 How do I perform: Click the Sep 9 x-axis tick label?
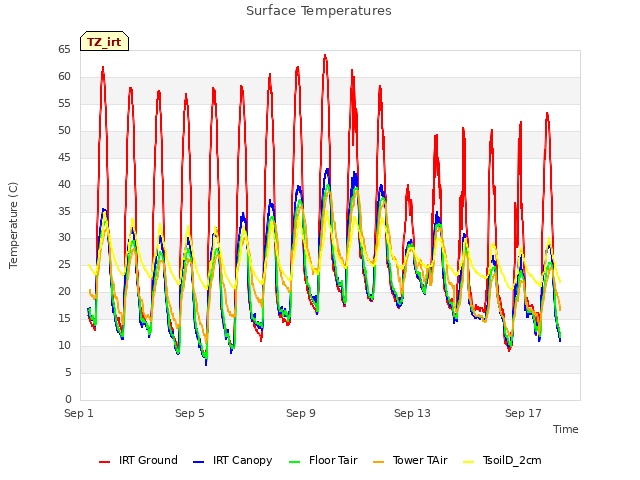[x=301, y=413]
